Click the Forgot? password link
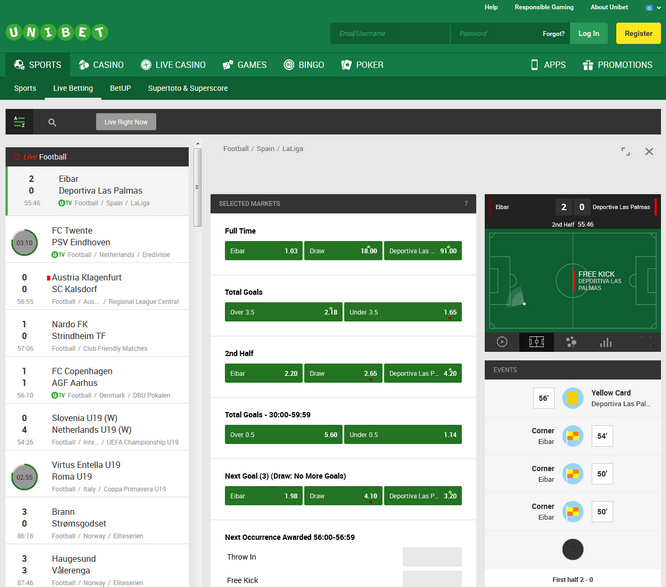The height and width of the screenshot is (587, 666). pos(553,34)
